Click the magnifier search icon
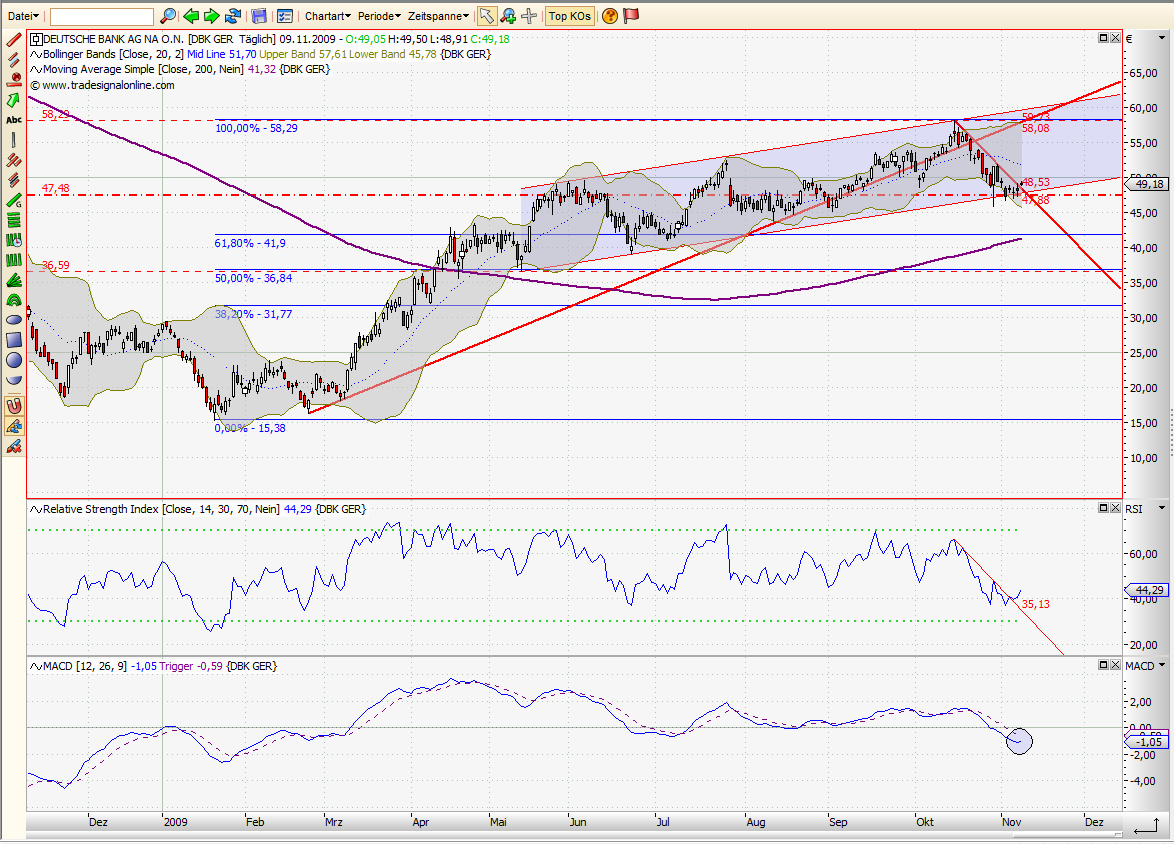This screenshot has height=844, width=1174. [168, 16]
